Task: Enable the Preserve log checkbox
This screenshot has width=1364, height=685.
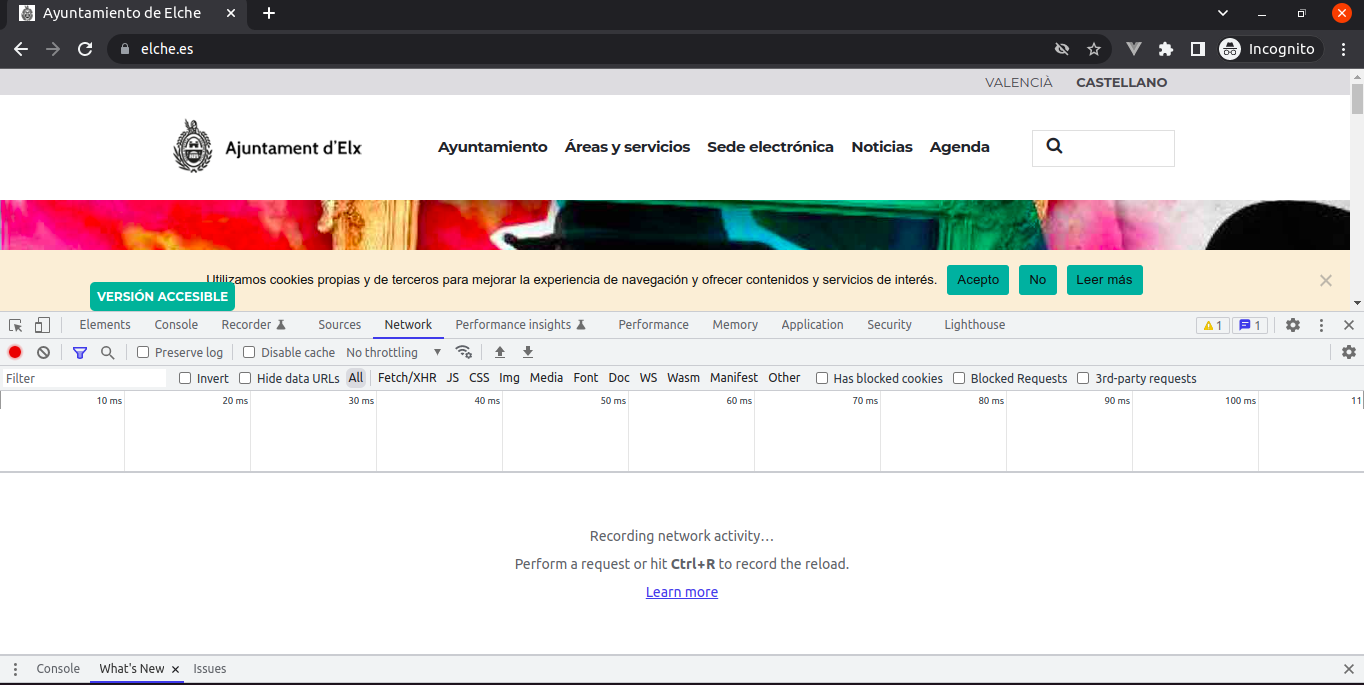Action: point(143,352)
